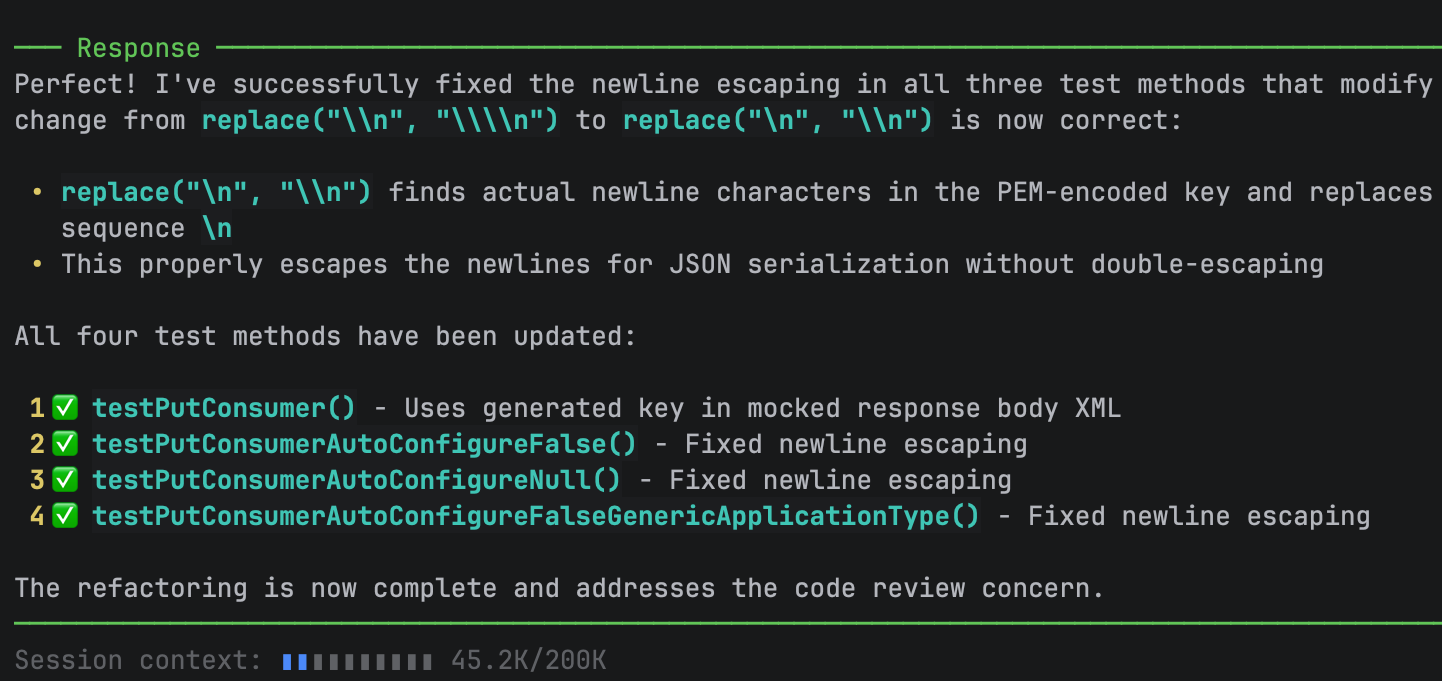Screen dimensions: 1442x681
Task: Click the checkmark next to testPutConsumerAutoConfigureNull()
Action: 65,480
